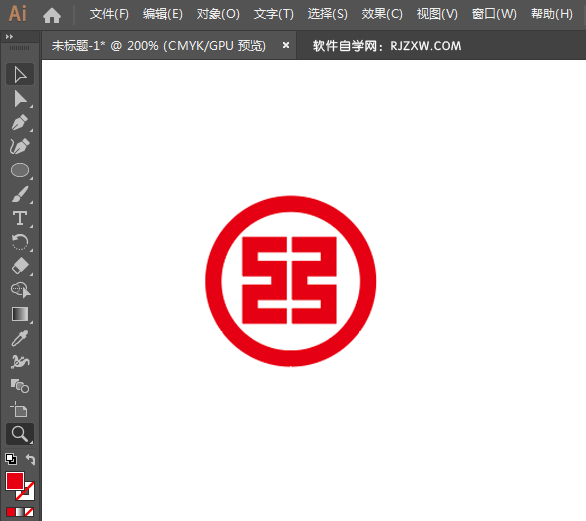Open the 效果(C) menu
The width and height of the screenshot is (586, 521).
[x=382, y=14]
